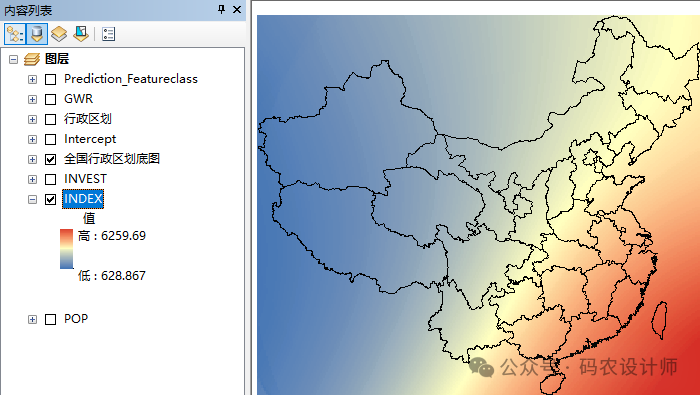Image resolution: width=700 pixels, height=395 pixels.
Task: Choose List By Visibility icon
Action: click(59, 34)
